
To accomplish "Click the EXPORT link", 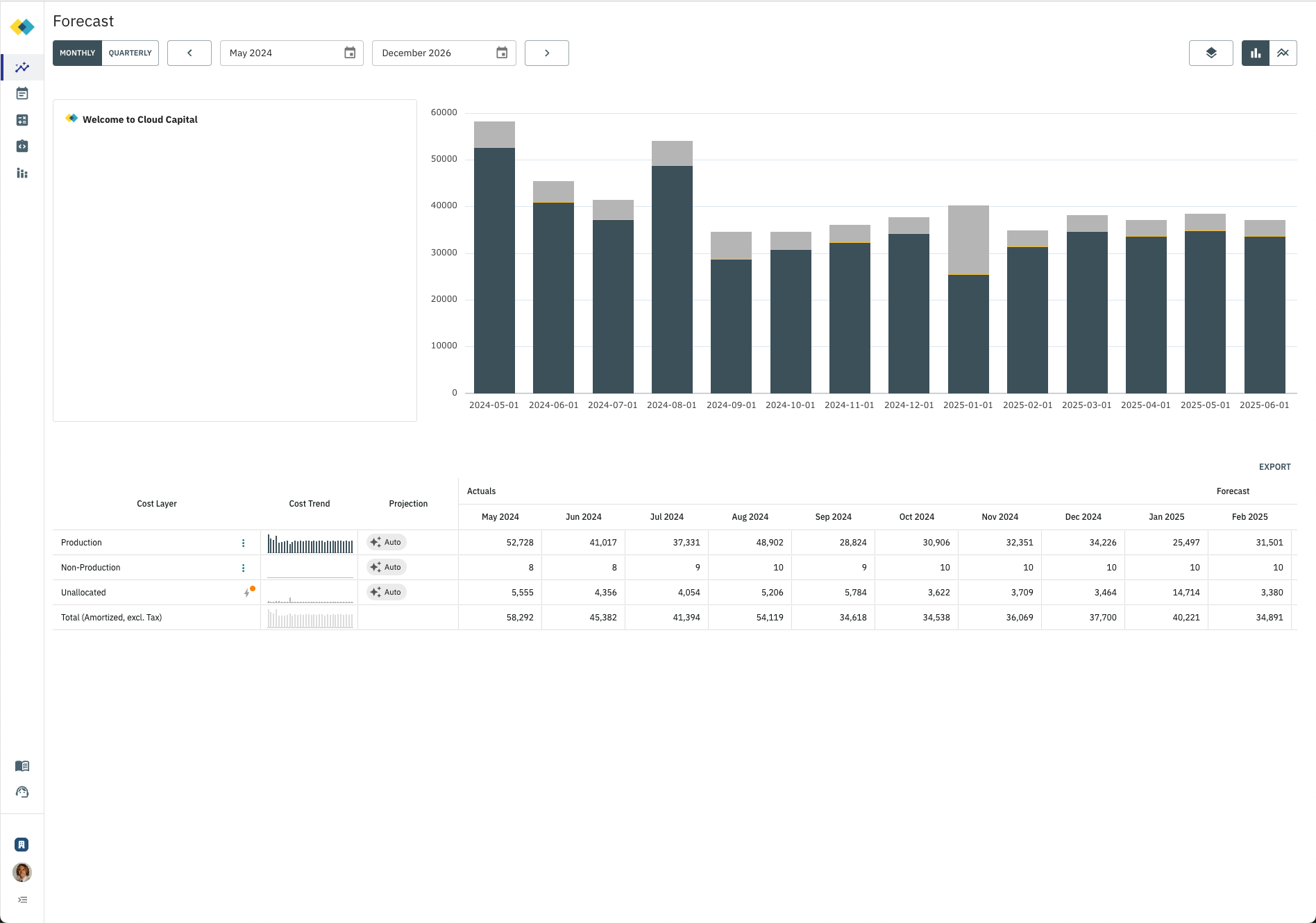I will coord(1274,467).
